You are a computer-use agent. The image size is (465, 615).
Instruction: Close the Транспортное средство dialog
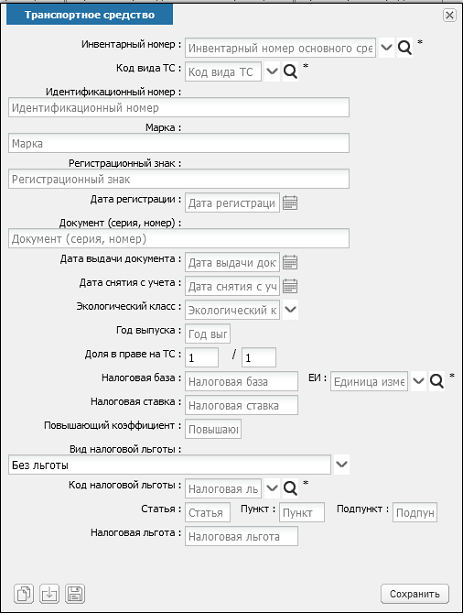click(x=450, y=15)
